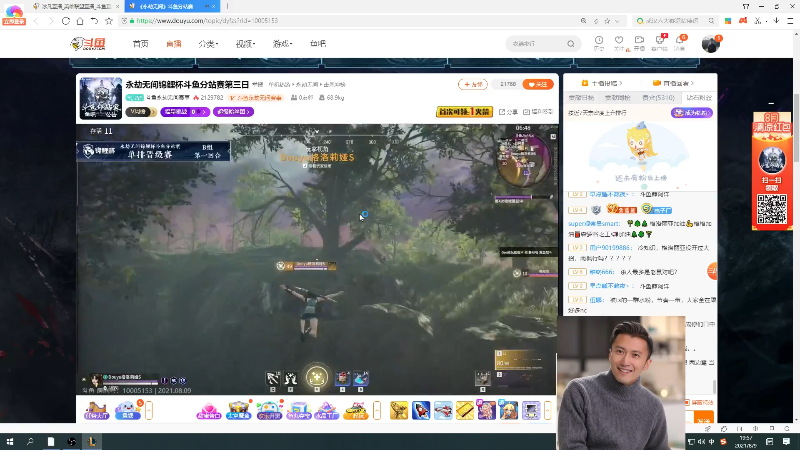
Task: Click the Douyu logo in the header
Action: point(88,44)
